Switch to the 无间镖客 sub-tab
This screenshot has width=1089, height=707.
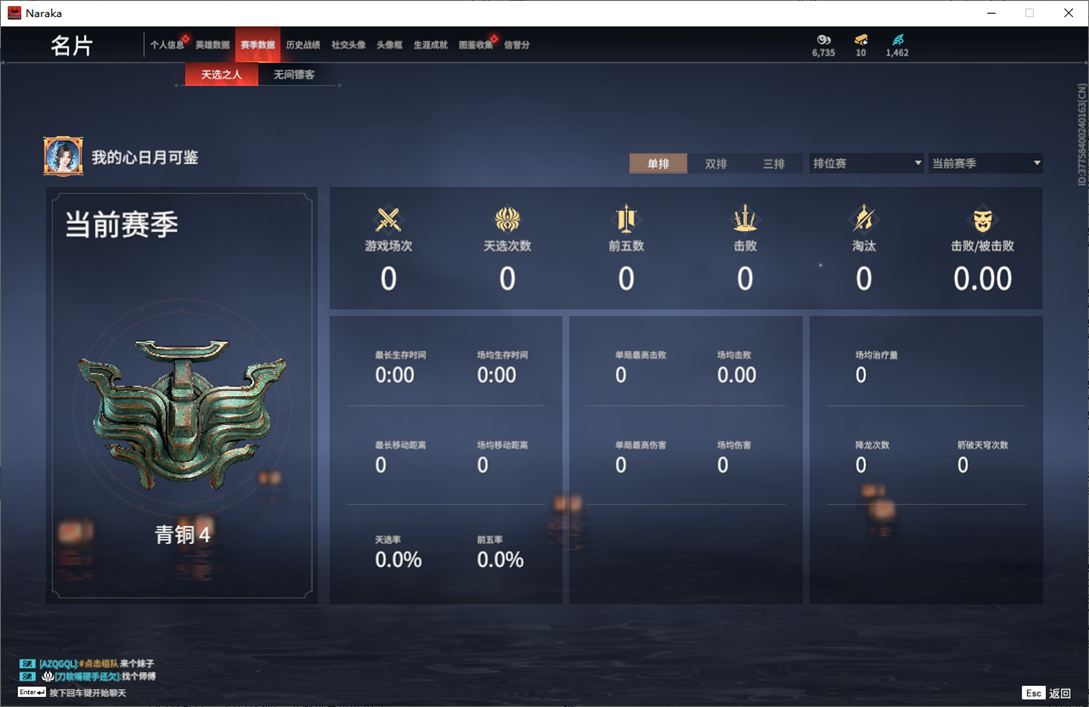pos(294,74)
